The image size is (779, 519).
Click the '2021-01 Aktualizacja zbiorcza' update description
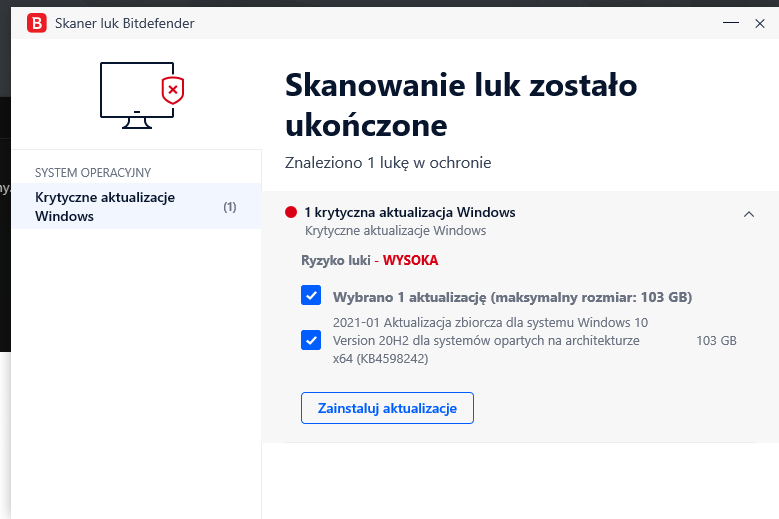tap(490, 341)
